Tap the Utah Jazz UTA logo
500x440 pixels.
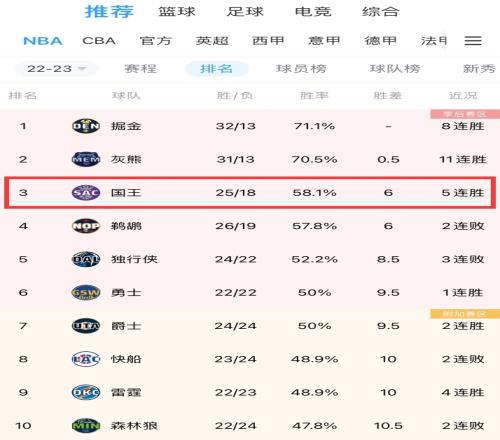click(x=86, y=326)
